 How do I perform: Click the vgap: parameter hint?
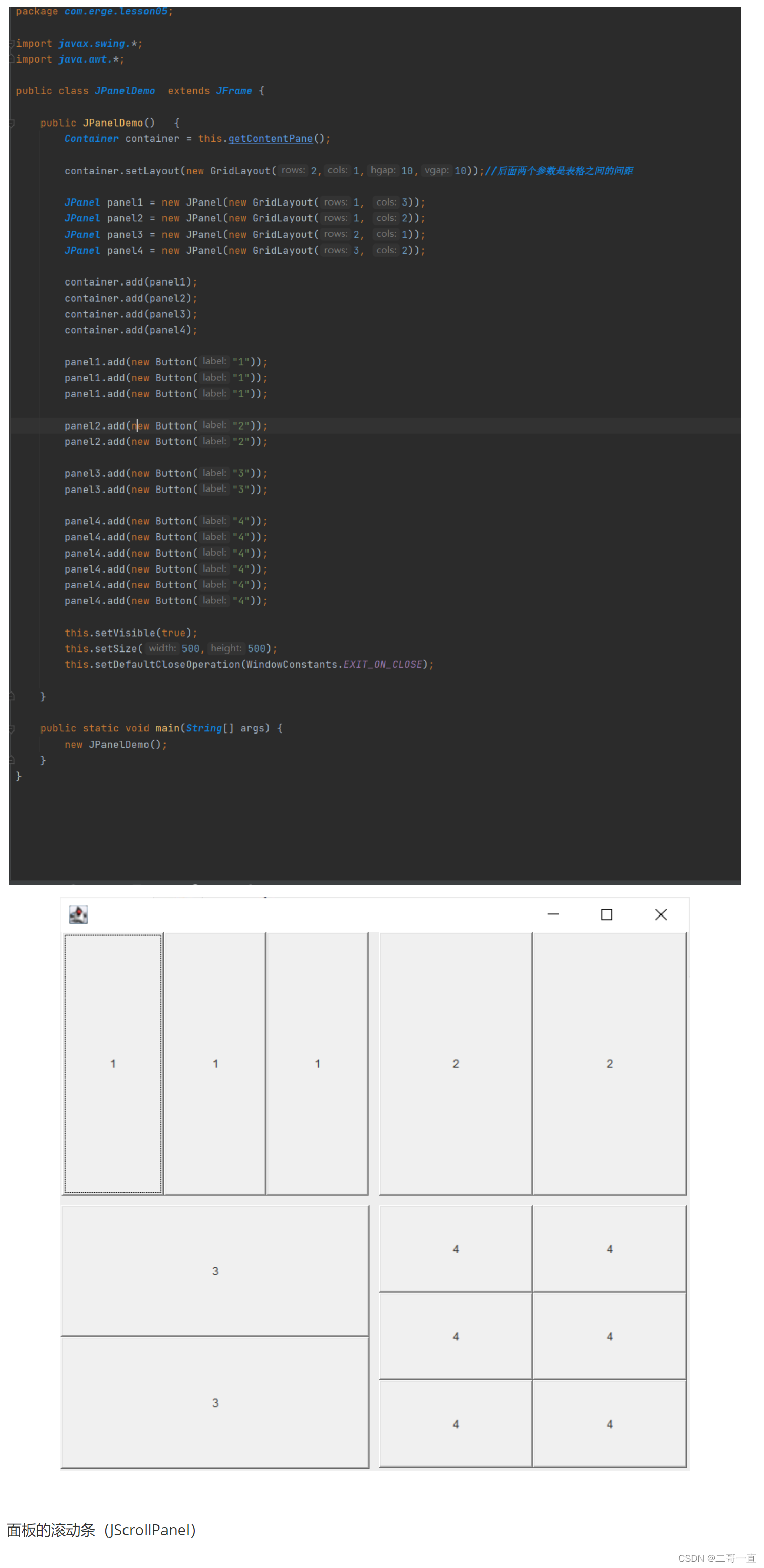click(x=437, y=170)
